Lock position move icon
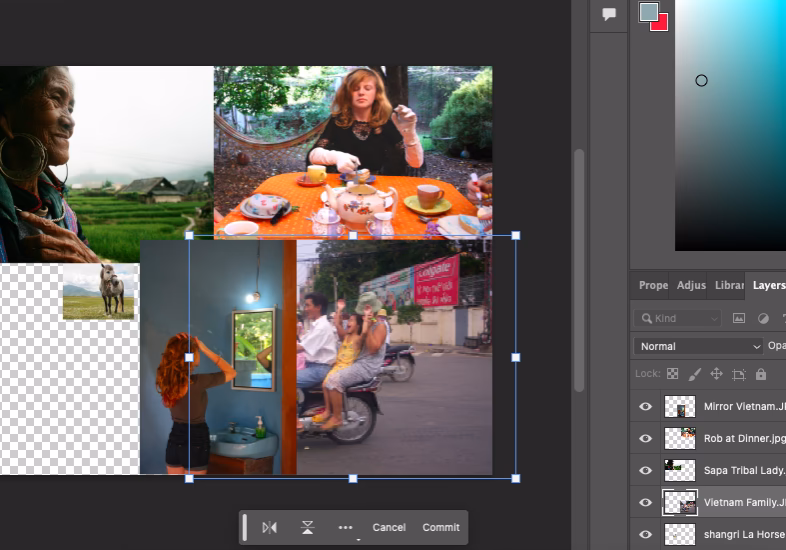 pyautogui.click(x=716, y=374)
